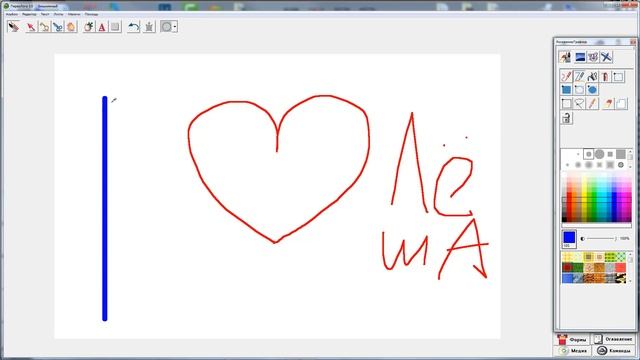This screenshot has width=640, height=360.
Task: Choose the large blurred square brush in second row
Action: point(610,165)
